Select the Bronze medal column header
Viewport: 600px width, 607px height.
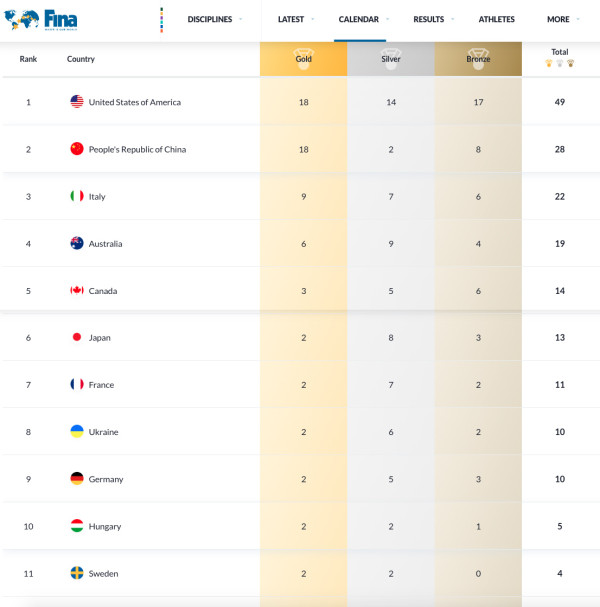478,59
